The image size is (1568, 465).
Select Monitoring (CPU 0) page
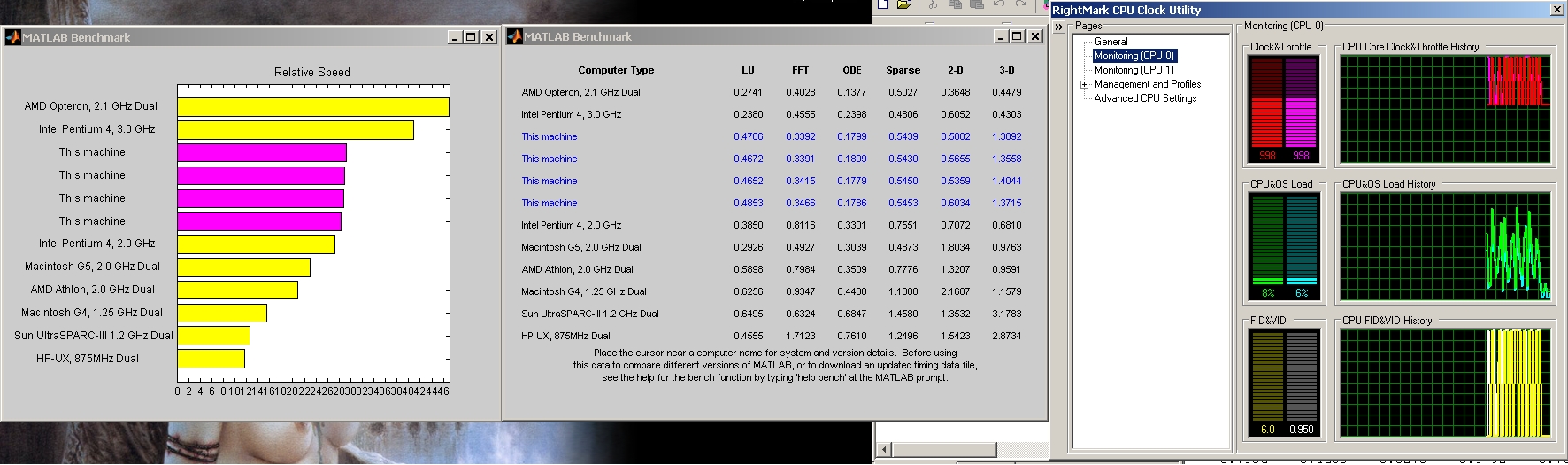tap(1134, 56)
